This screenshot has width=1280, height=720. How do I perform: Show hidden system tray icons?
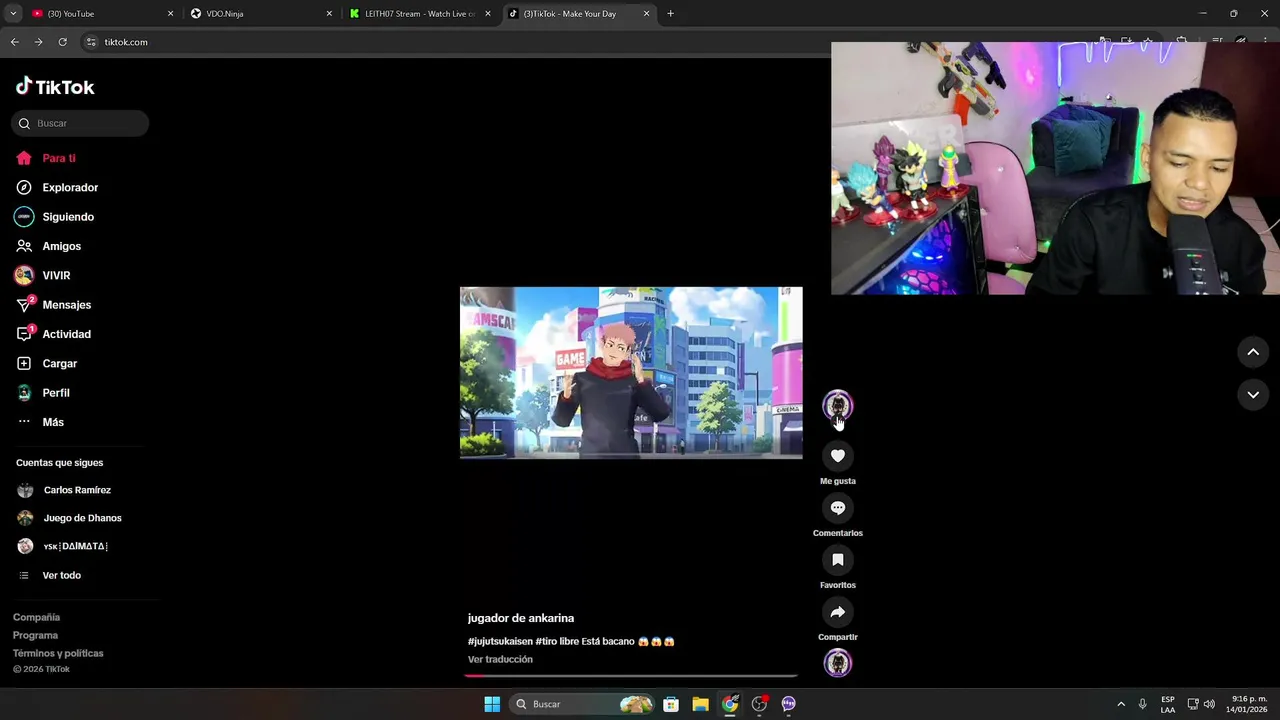tap(1121, 704)
